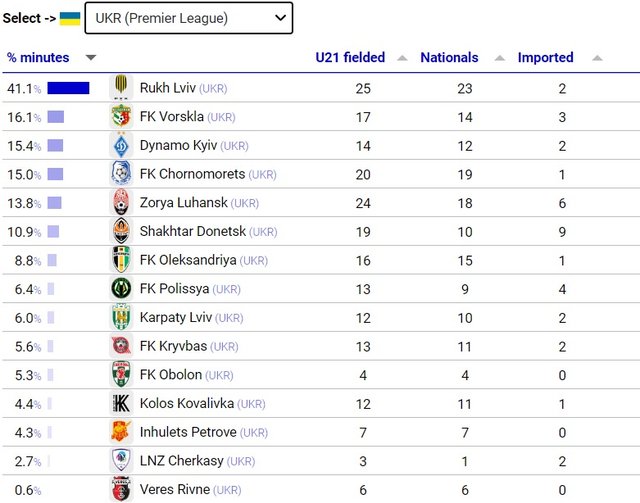Image resolution: width=640 pixels, height=503 pixels.
Task: Click the Ukraine flag icon beside Select
Action: (x=70, y=18)
